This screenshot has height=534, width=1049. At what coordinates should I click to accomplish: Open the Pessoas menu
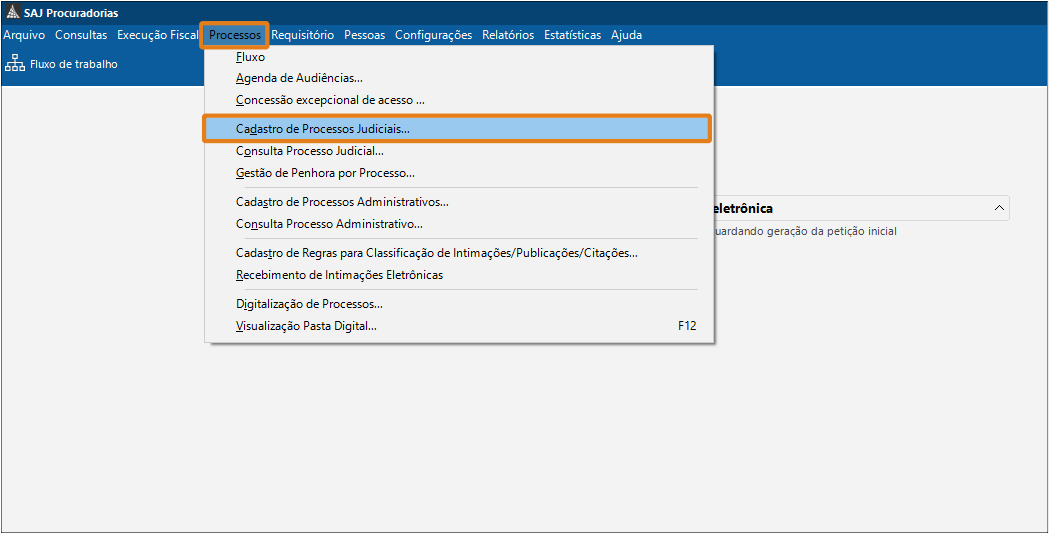click(x=364, y=35)
